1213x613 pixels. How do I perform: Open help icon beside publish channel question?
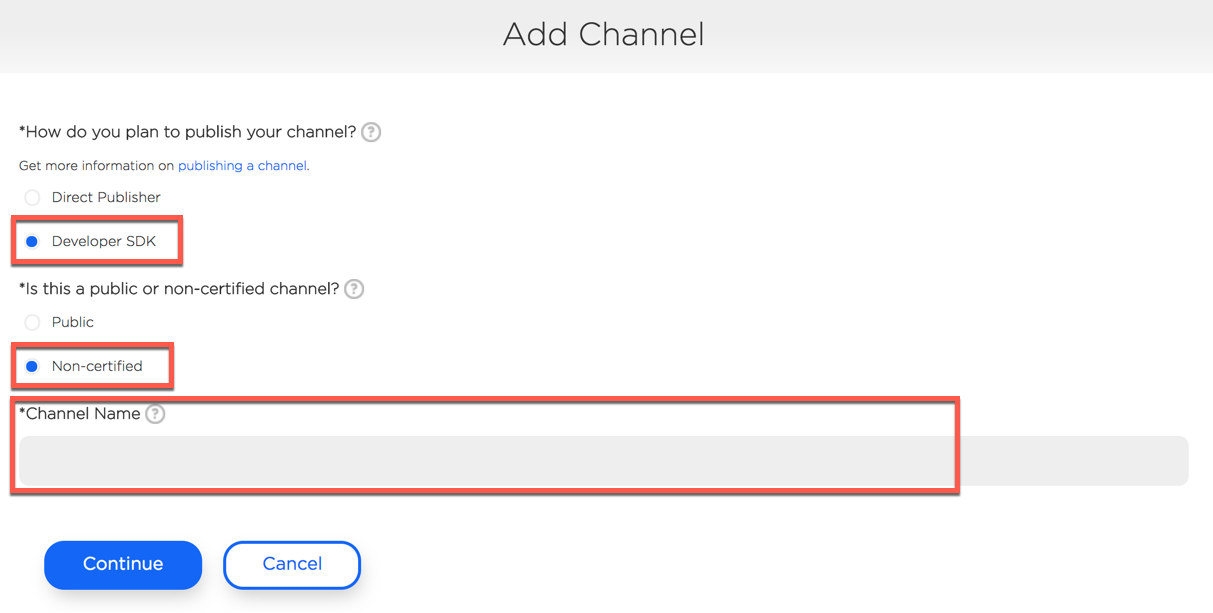pos(371,132)
